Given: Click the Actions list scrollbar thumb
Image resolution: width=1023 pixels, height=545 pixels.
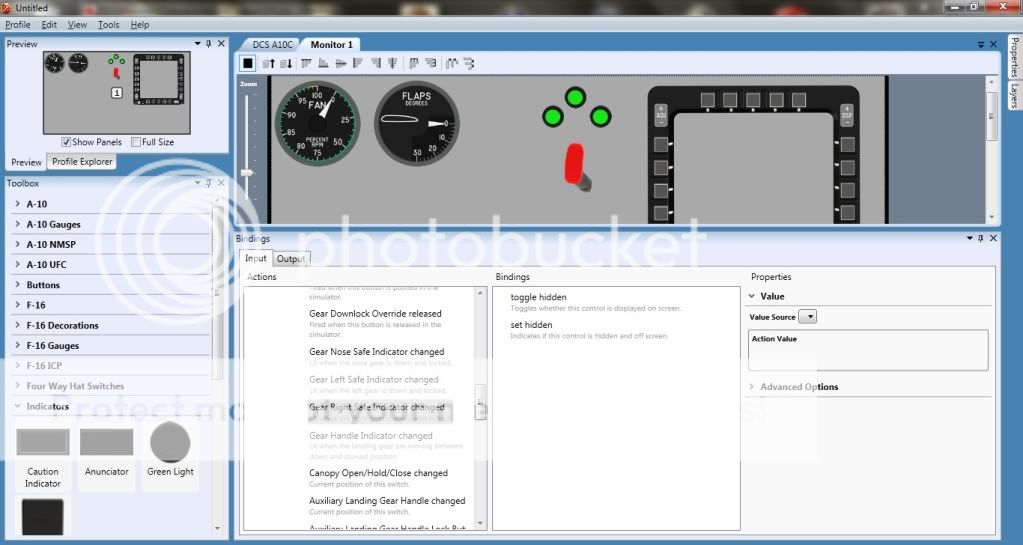Looking at the screenshot, I should 481,402.
